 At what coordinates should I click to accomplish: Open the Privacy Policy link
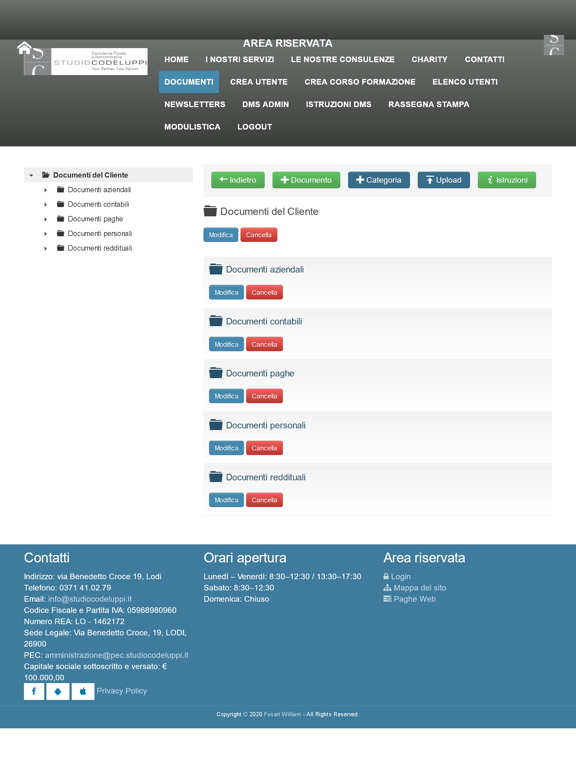pyautogui.click(x=121, y=691)
